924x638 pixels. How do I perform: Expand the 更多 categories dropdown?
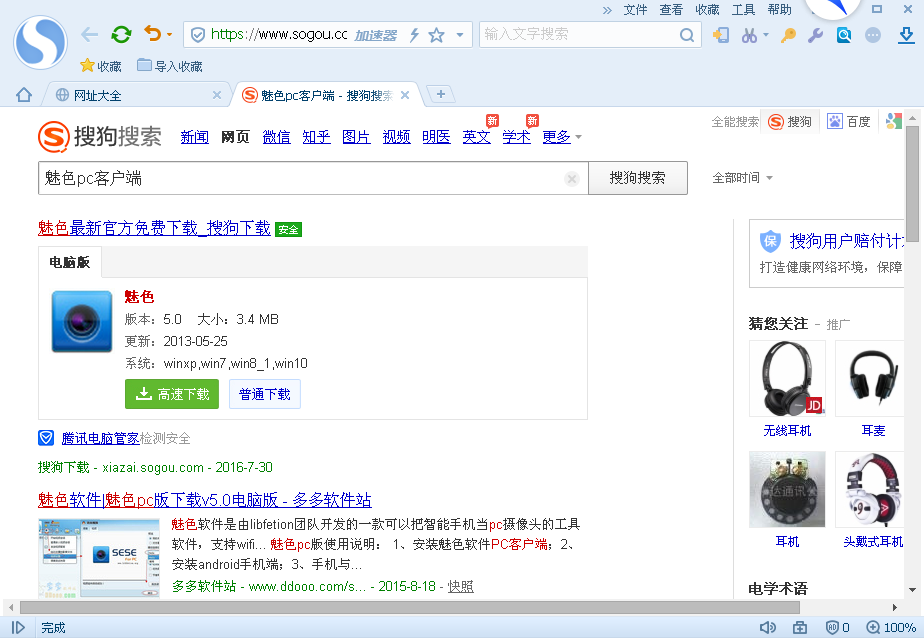(562, 137)
